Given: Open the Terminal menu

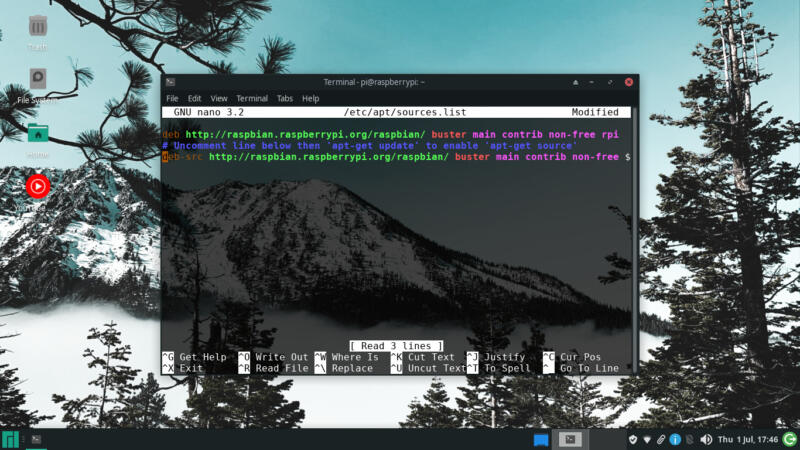Looking at the screenshot, I should (x=252, y=98).
